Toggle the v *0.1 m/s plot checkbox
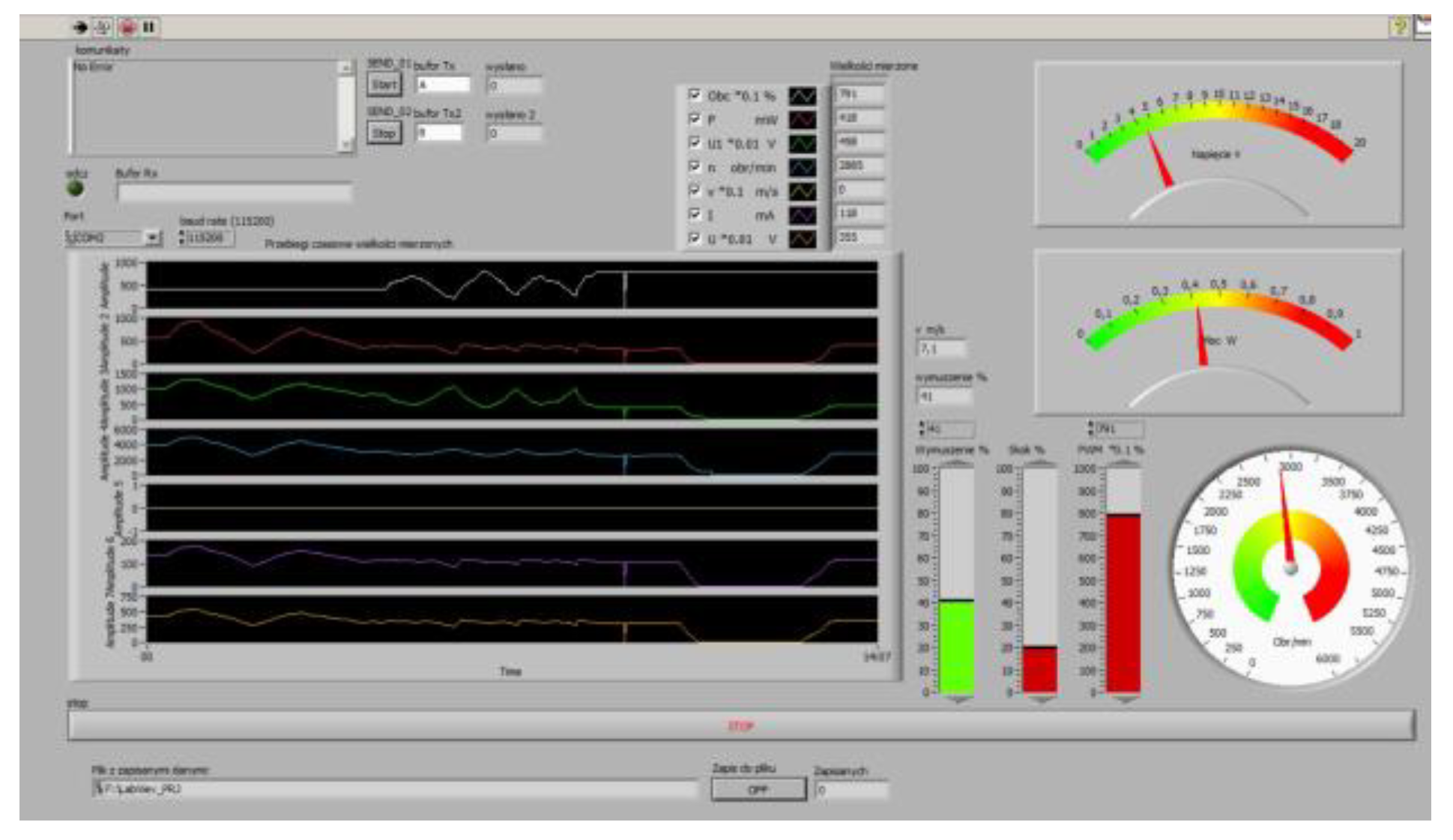1453x840 pixels. point(695,190)
